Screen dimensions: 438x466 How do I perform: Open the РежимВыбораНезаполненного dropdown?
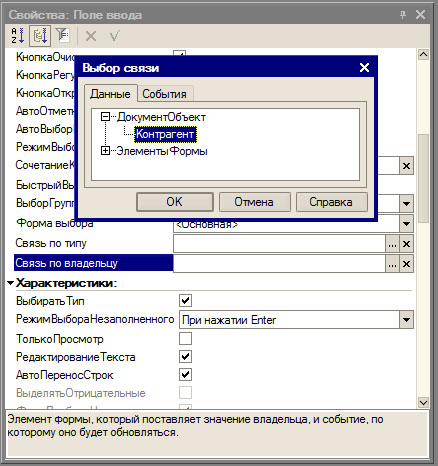(x=406, y=320)
